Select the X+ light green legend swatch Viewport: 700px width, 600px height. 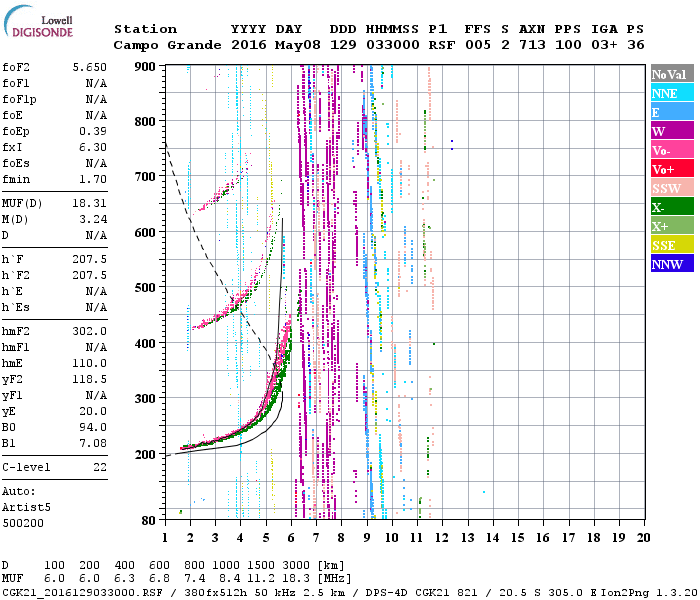(672, 226)
